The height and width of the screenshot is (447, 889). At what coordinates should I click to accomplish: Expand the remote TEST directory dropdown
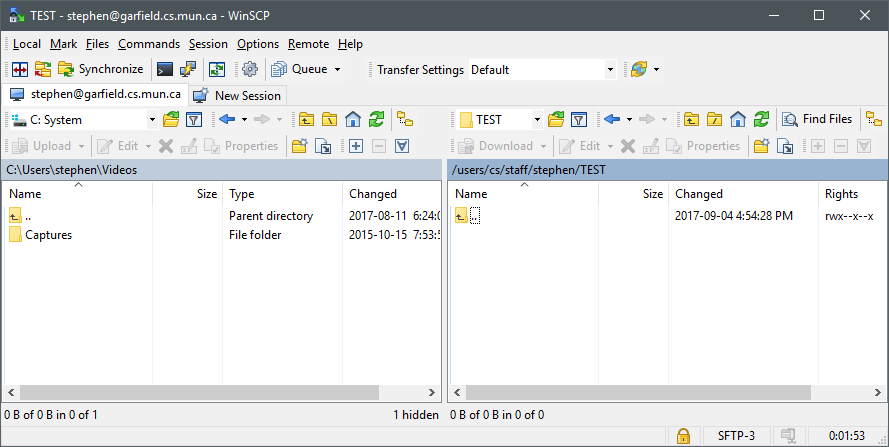point(537,119)
